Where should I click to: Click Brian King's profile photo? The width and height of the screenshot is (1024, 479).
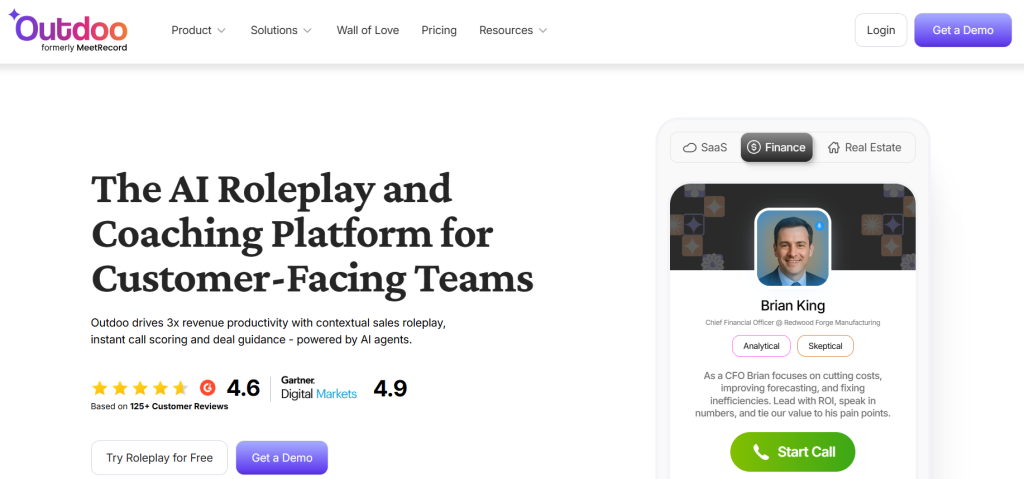pos(792,247)
